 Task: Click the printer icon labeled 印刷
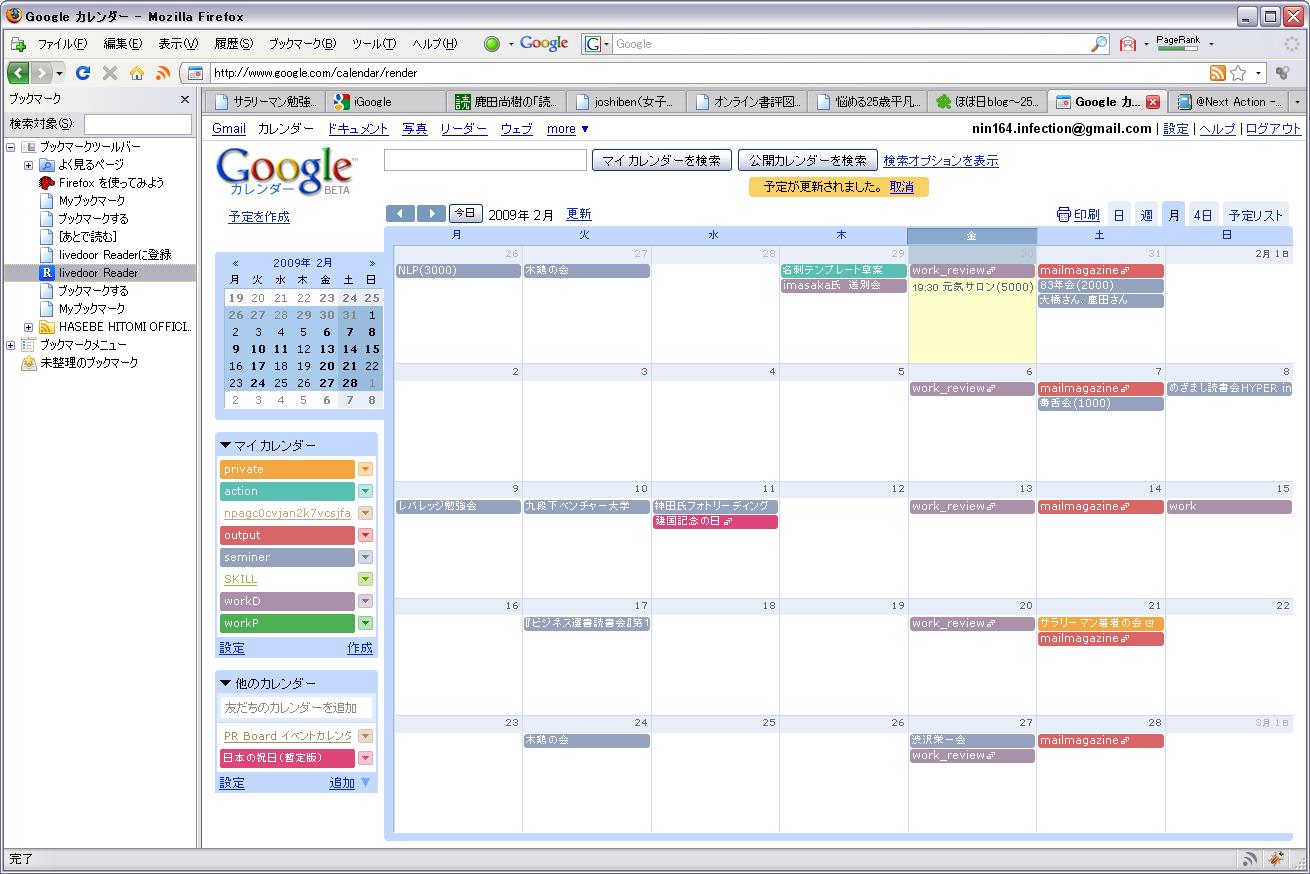(x=1064, y=214)
